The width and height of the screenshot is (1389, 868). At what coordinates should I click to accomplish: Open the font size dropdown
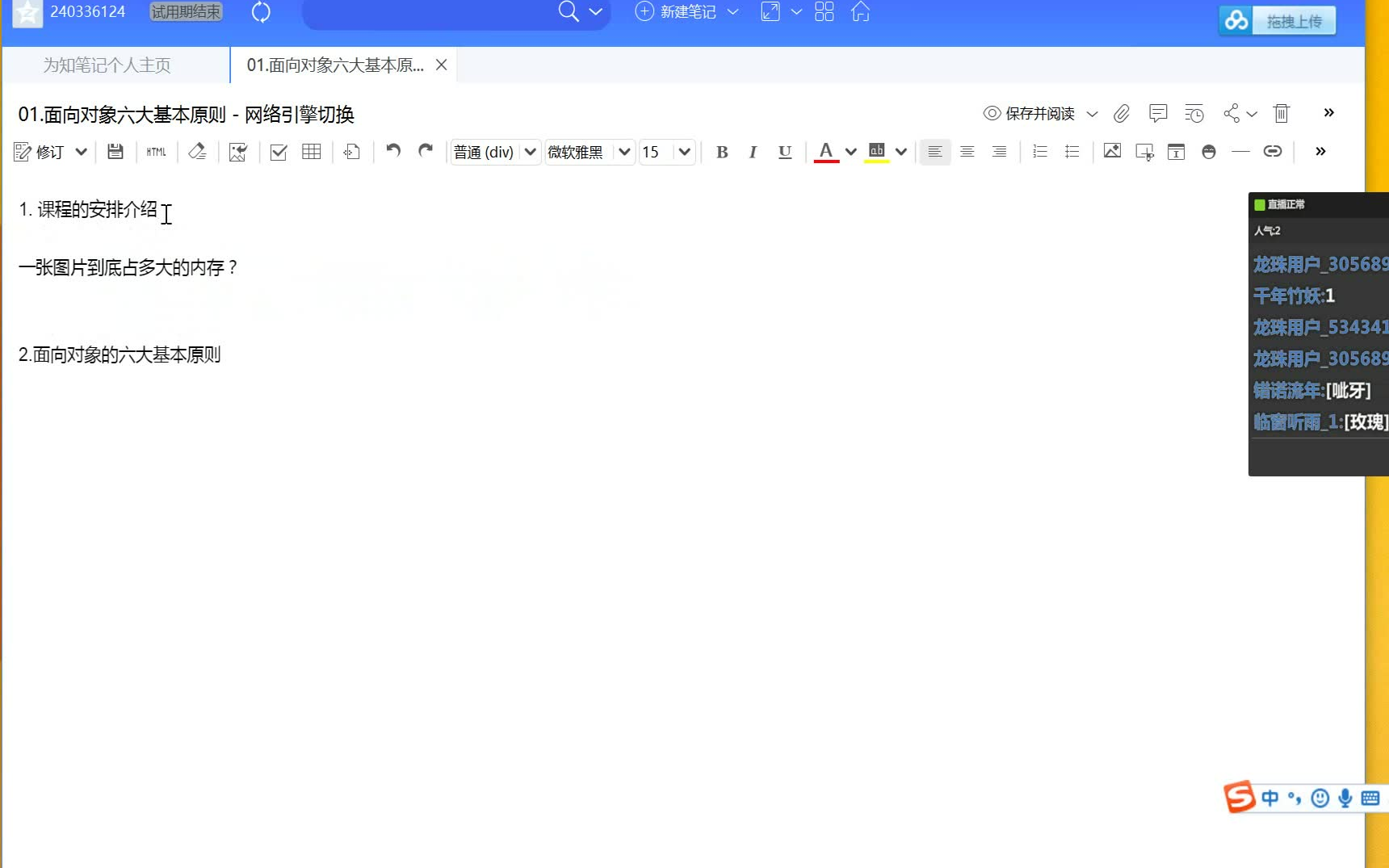point(683,152)
